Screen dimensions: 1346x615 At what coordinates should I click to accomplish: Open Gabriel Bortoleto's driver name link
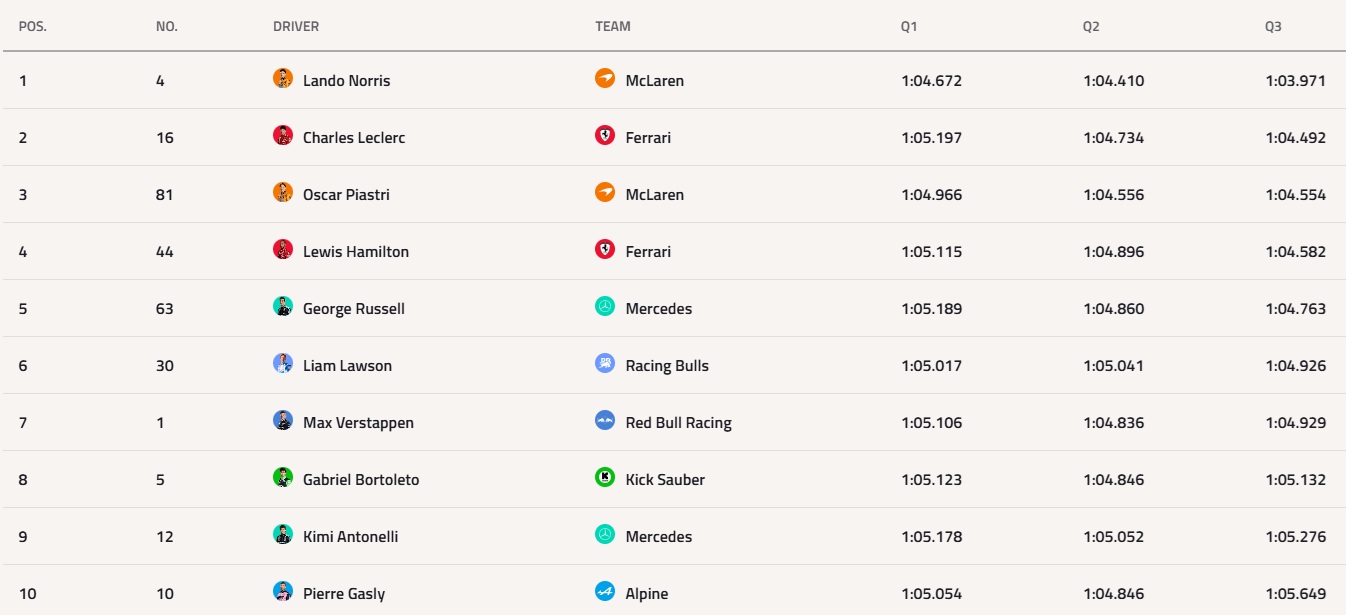[361, 480]
